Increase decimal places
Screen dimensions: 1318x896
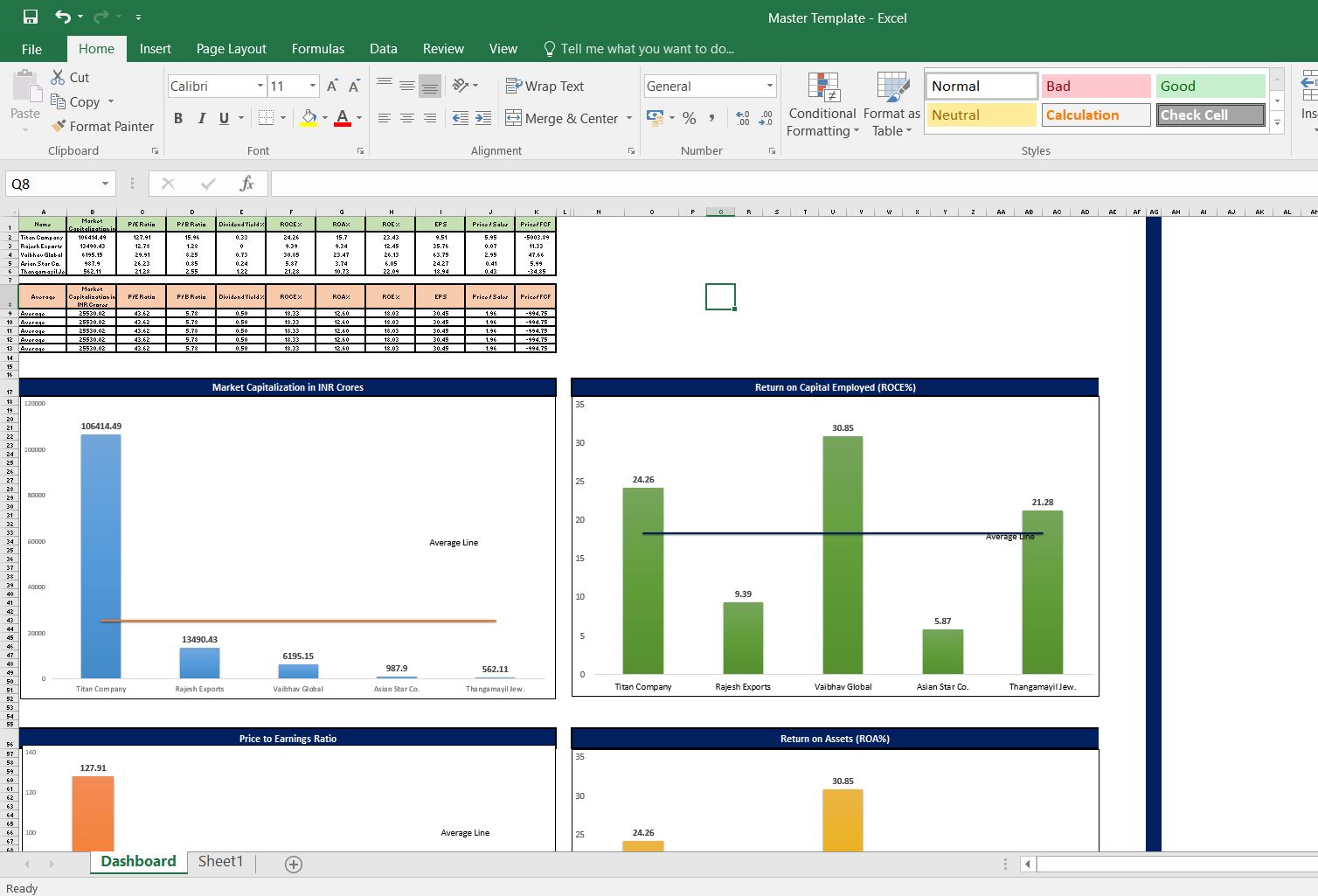click(x=743, y=117)
